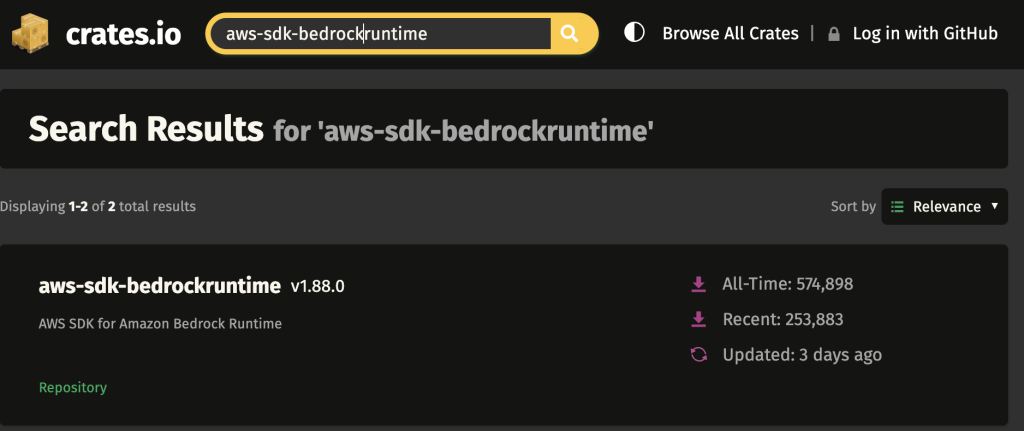The image size is (1024, 431).
Task: Click the lock icon beside Log in
Action: (834, 34)
